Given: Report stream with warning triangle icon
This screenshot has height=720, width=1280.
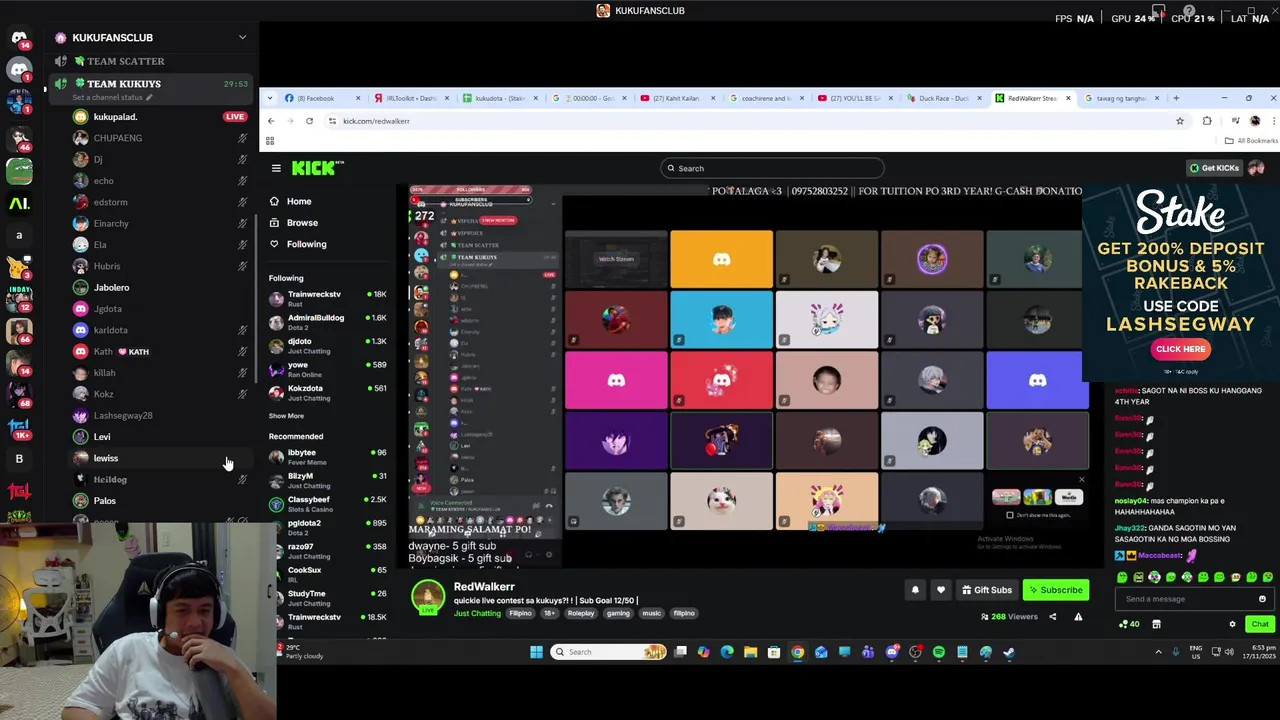Looking at the screenshot, I should point(1078,617).
